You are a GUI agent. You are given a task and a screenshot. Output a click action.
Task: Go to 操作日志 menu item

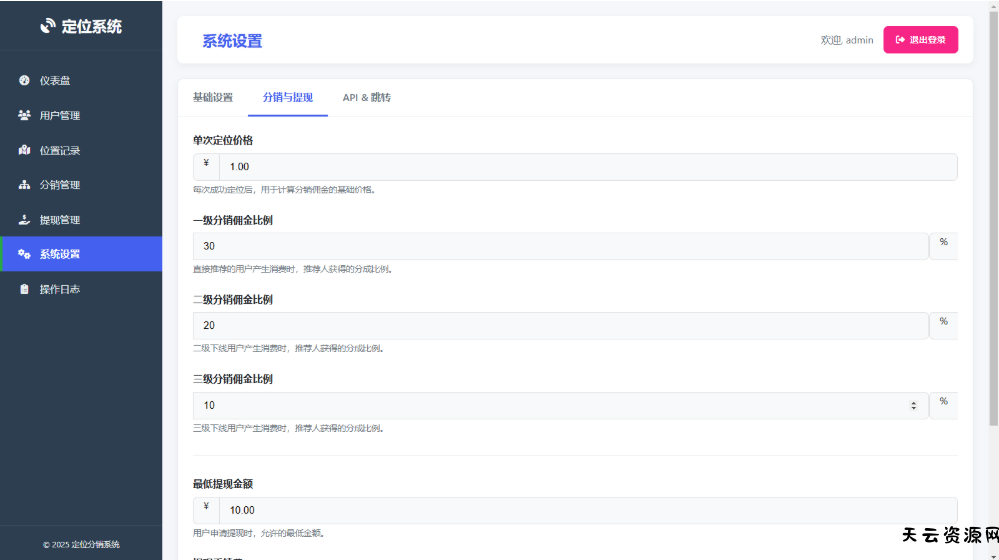[x=60, y=289]
